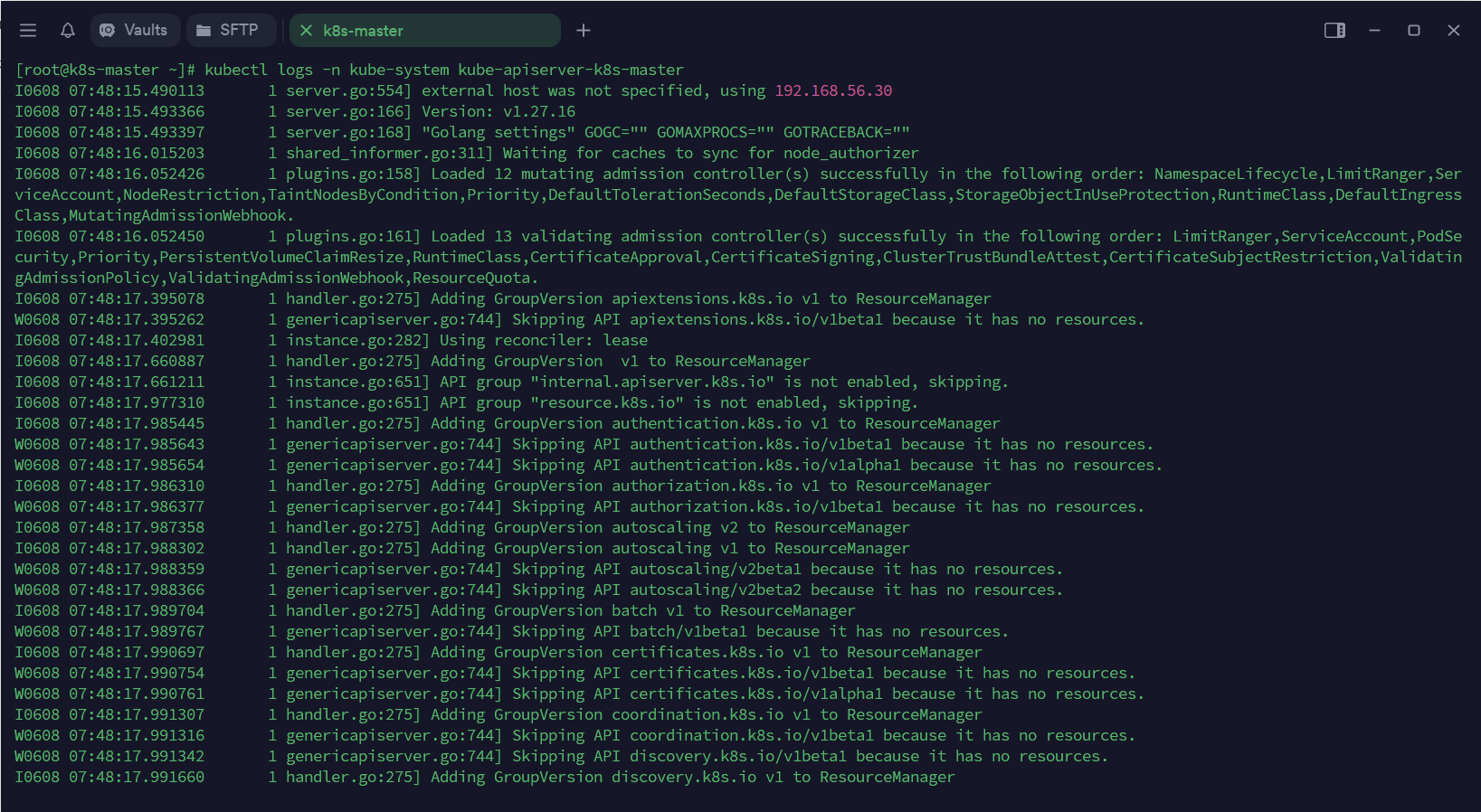The image size is (1481, 812).
Task: Open the notifications bell
Action: [x=68, y=31]
